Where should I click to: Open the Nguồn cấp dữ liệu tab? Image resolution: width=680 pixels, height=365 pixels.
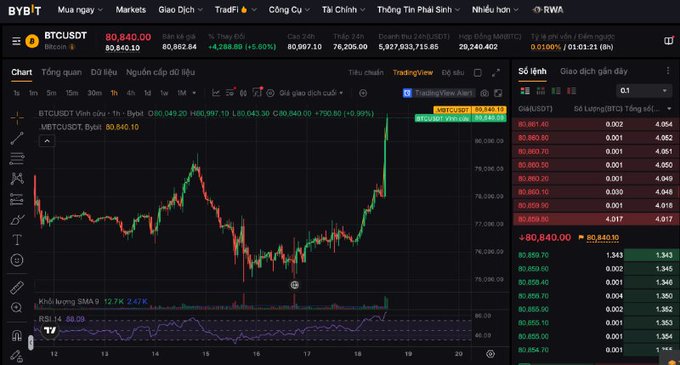(160, 72)
